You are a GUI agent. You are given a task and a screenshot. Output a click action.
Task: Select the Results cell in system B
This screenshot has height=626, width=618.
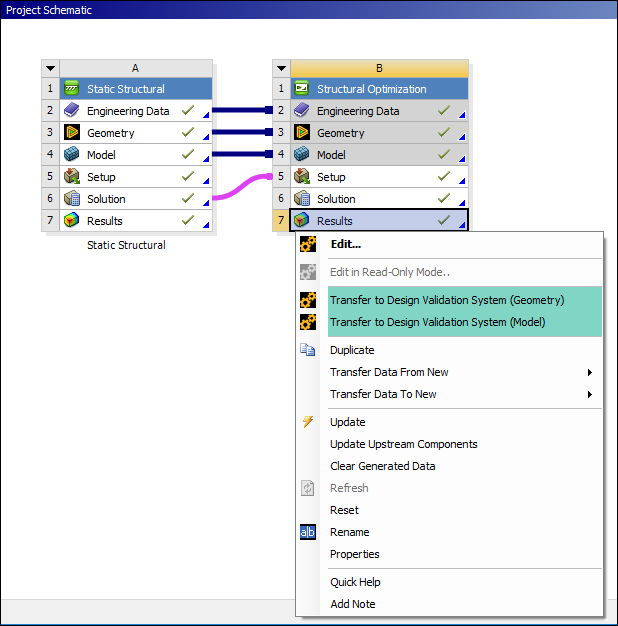[x=379, y=220]
